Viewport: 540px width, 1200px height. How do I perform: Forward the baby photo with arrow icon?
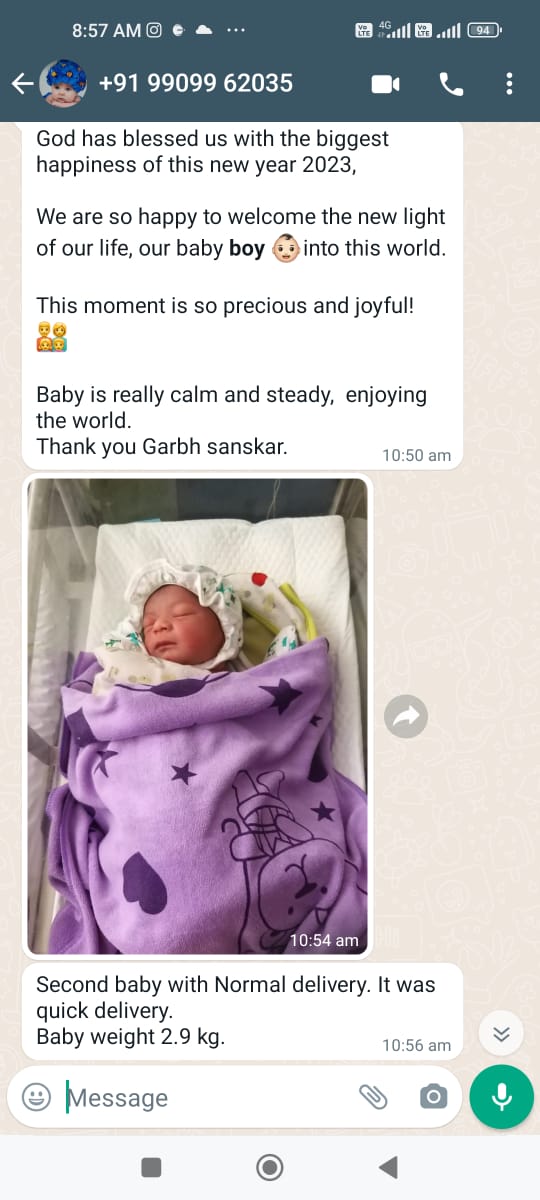click(406, 716)
